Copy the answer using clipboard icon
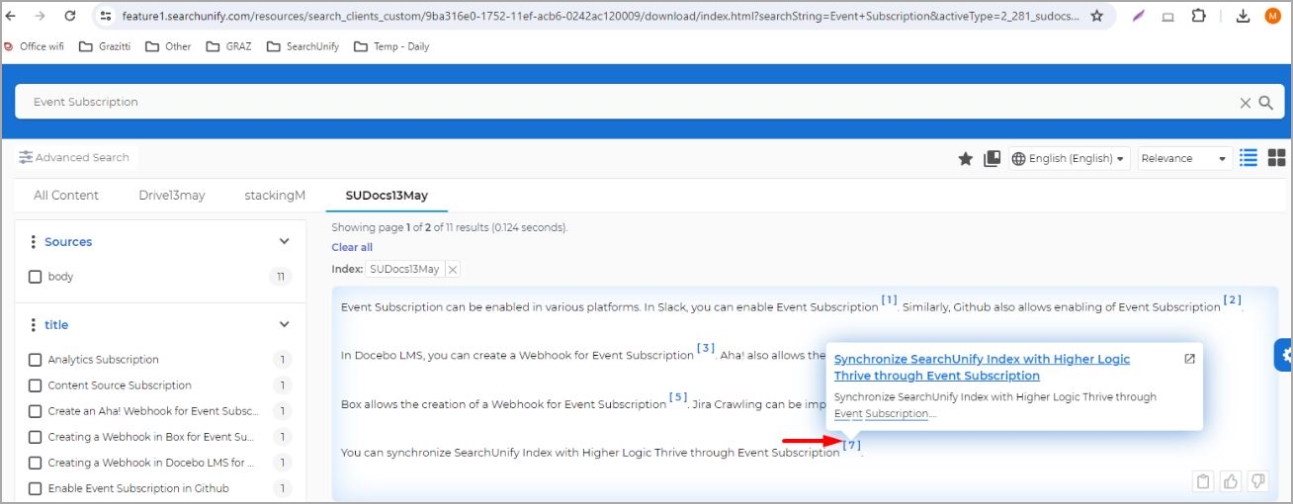 (x=1204, y=481)
